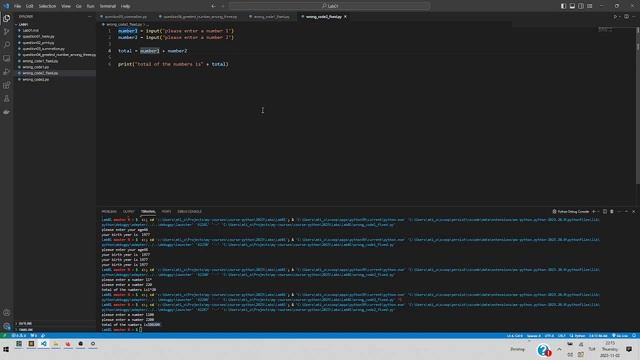Image resolution: width=640 pixels, height=360 pixels.
Task: Close the terminal panel
Action: 633,211
